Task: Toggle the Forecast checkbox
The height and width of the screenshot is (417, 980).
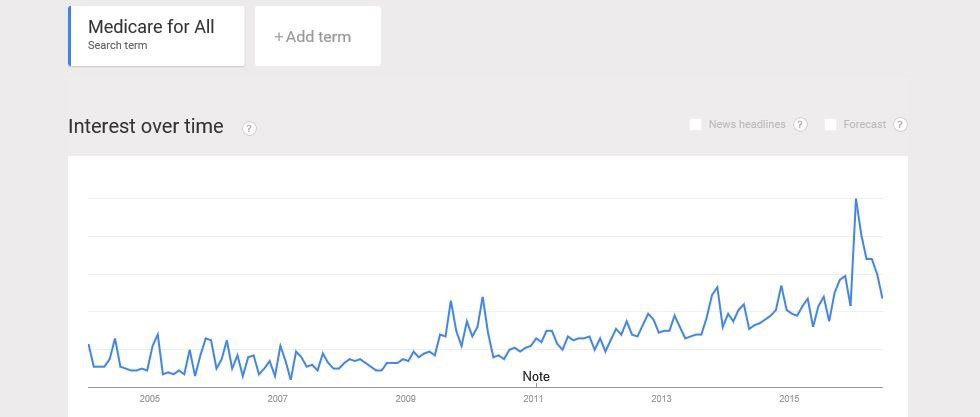Action: coord(830,125)
